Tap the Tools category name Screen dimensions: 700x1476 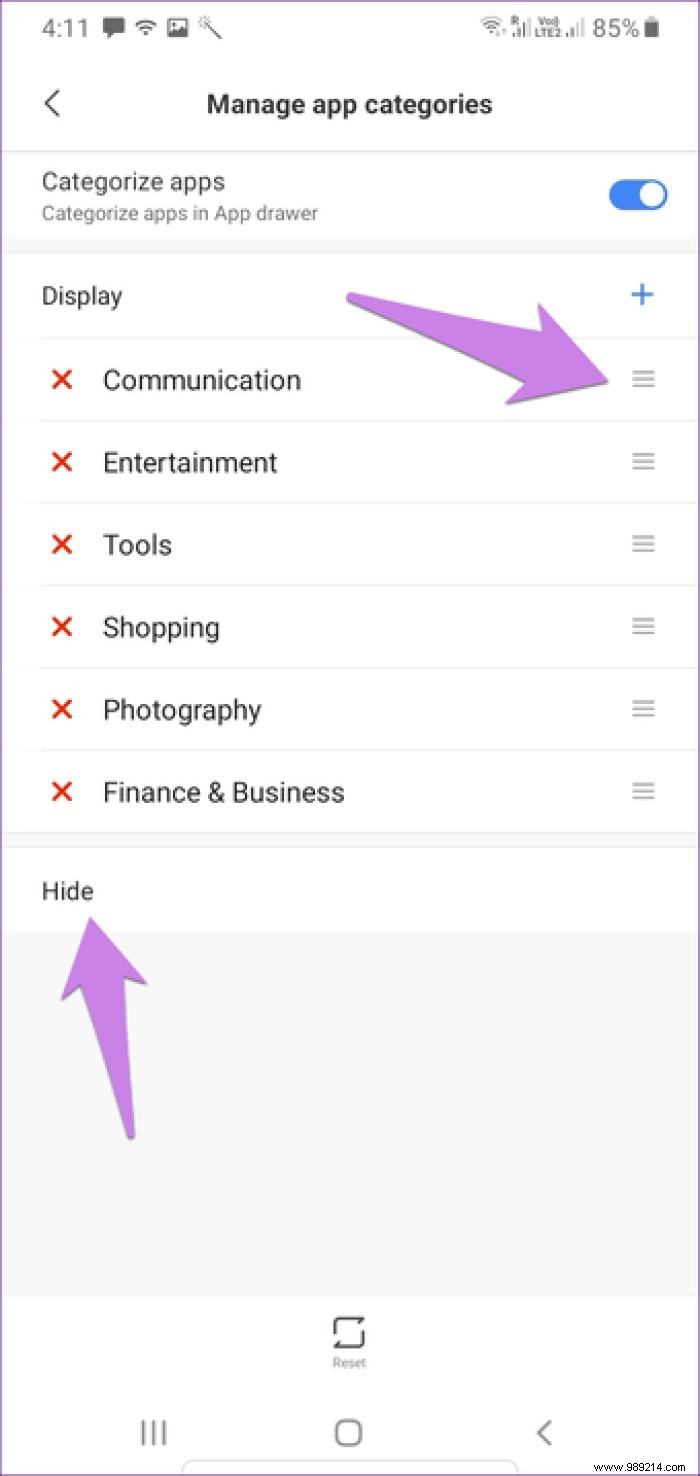(137, 544)
